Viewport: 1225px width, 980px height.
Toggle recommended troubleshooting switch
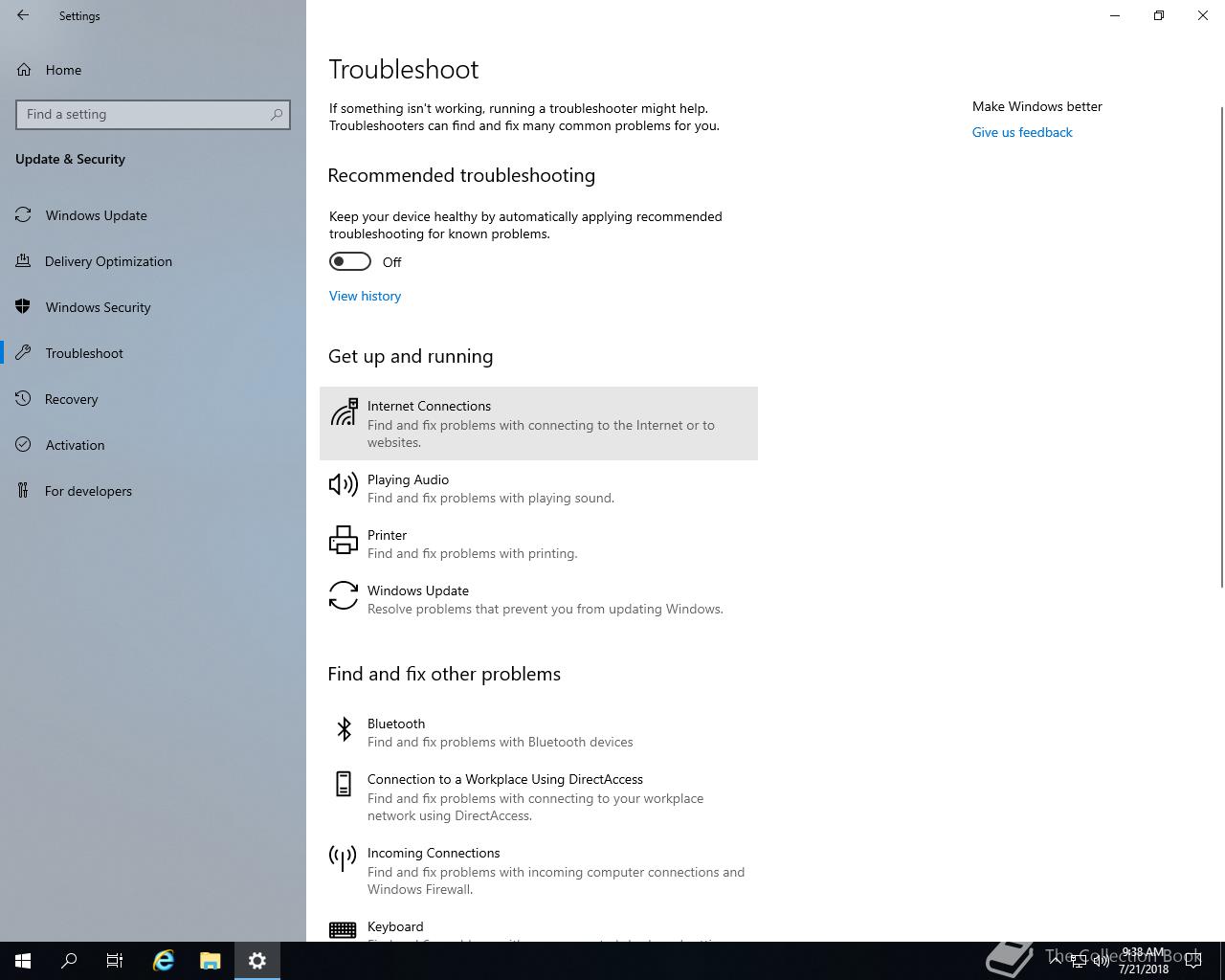[350, 261]
